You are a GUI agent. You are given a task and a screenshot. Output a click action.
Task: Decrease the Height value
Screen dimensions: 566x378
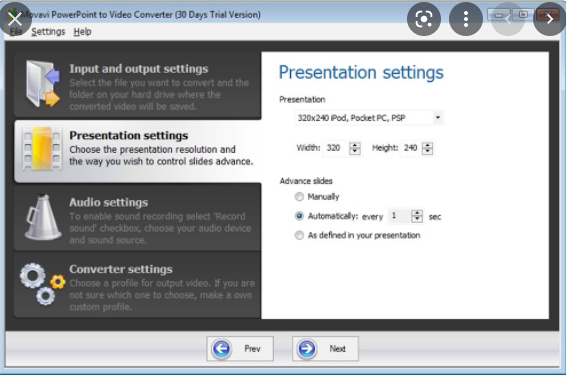point(427,151)
